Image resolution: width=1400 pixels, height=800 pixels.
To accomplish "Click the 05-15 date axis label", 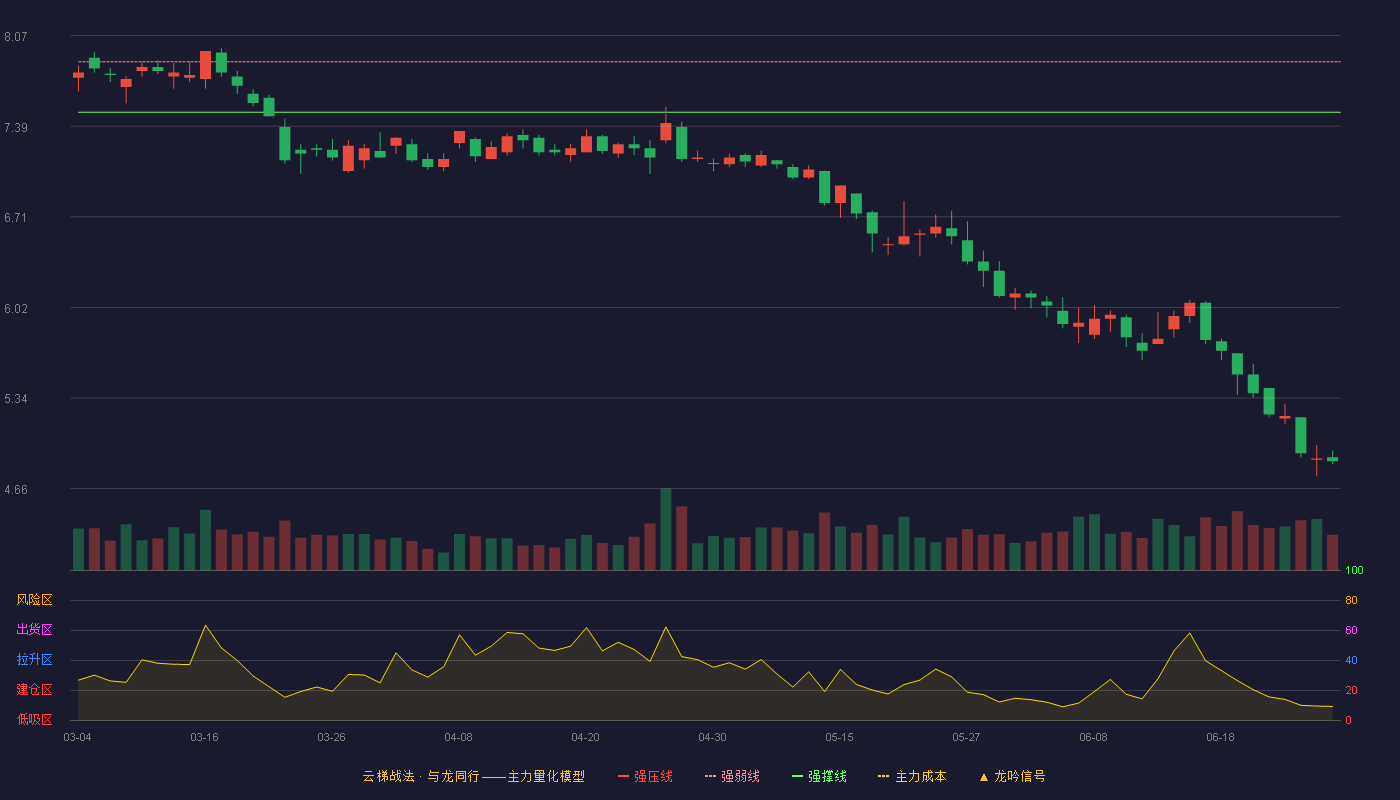I will [839, 737].
